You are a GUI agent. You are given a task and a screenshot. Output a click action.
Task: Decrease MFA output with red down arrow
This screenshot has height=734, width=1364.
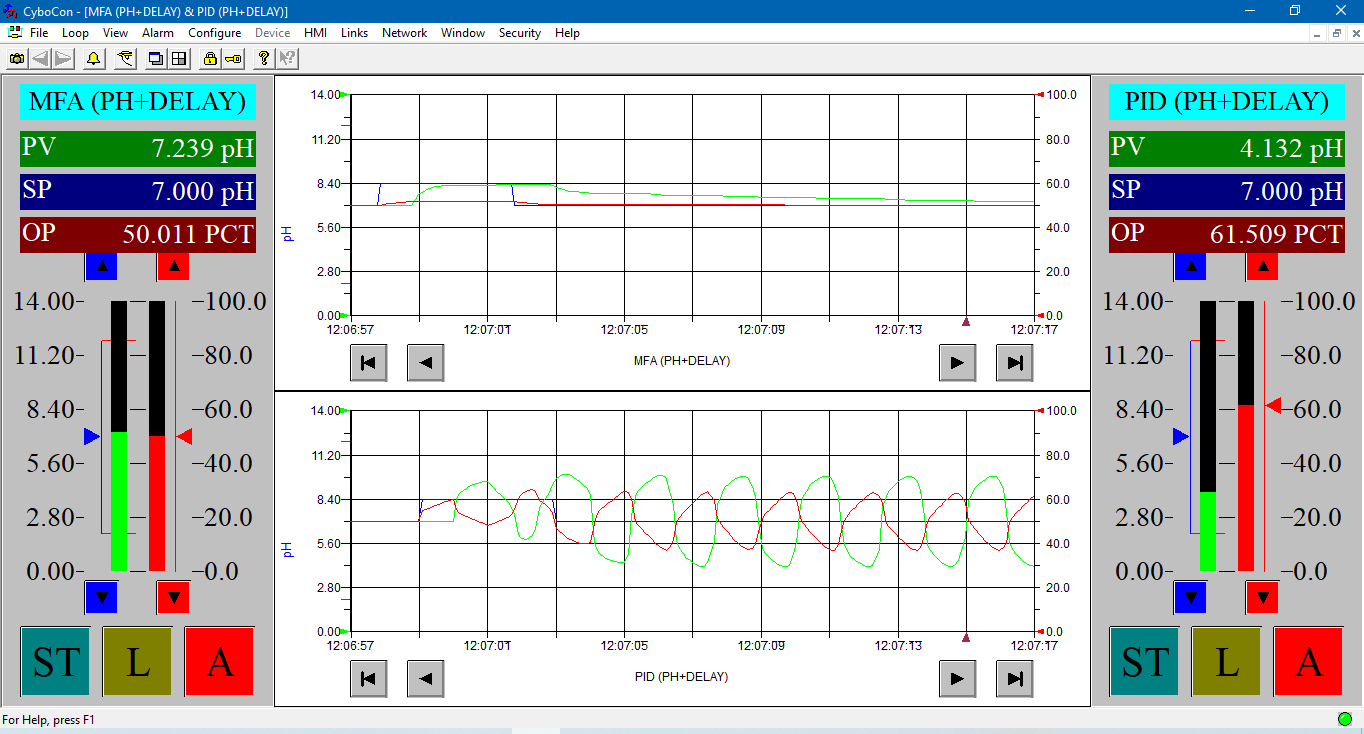point(173,597)
